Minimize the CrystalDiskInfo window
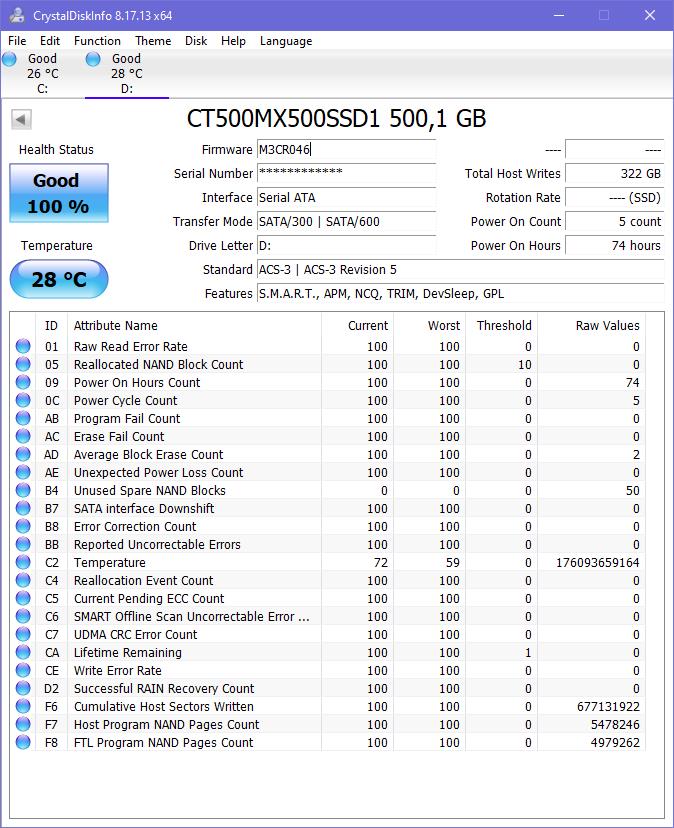Image resolution: width=674 pixels, height=828 pixels. 559,15
